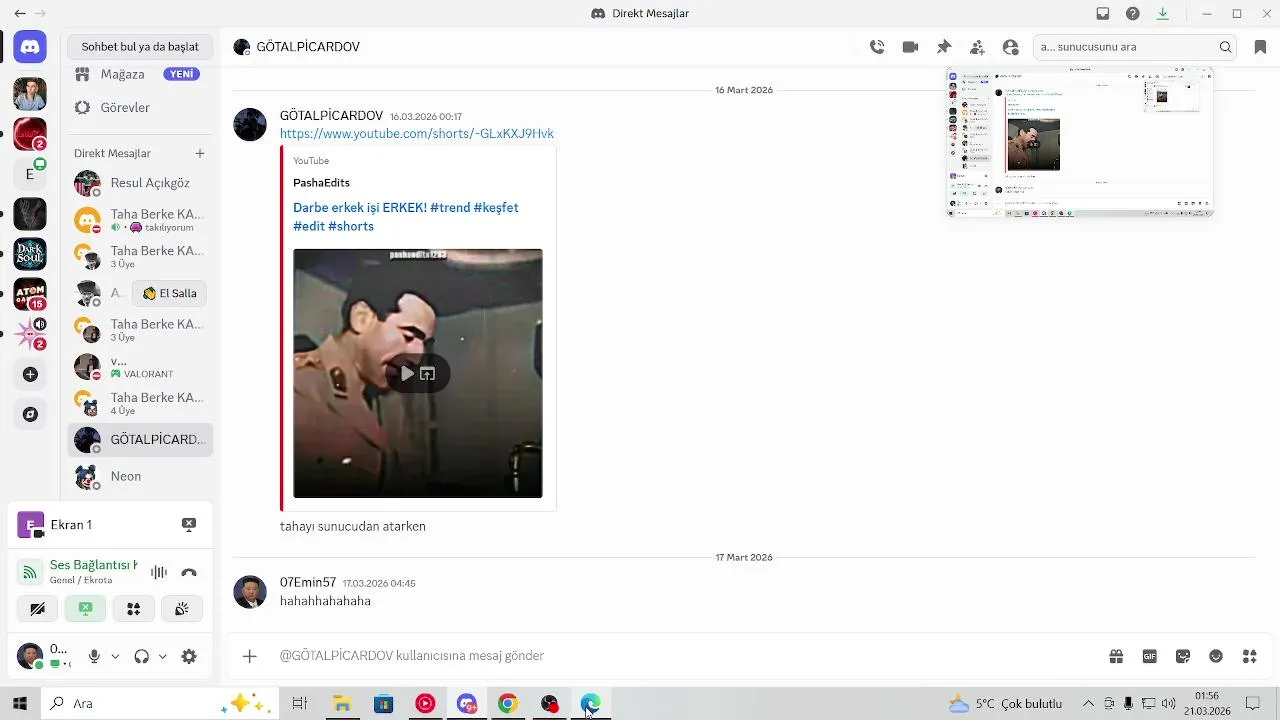
Task: Toggle noise suppression waveform icon
Action: coord(158,573)
